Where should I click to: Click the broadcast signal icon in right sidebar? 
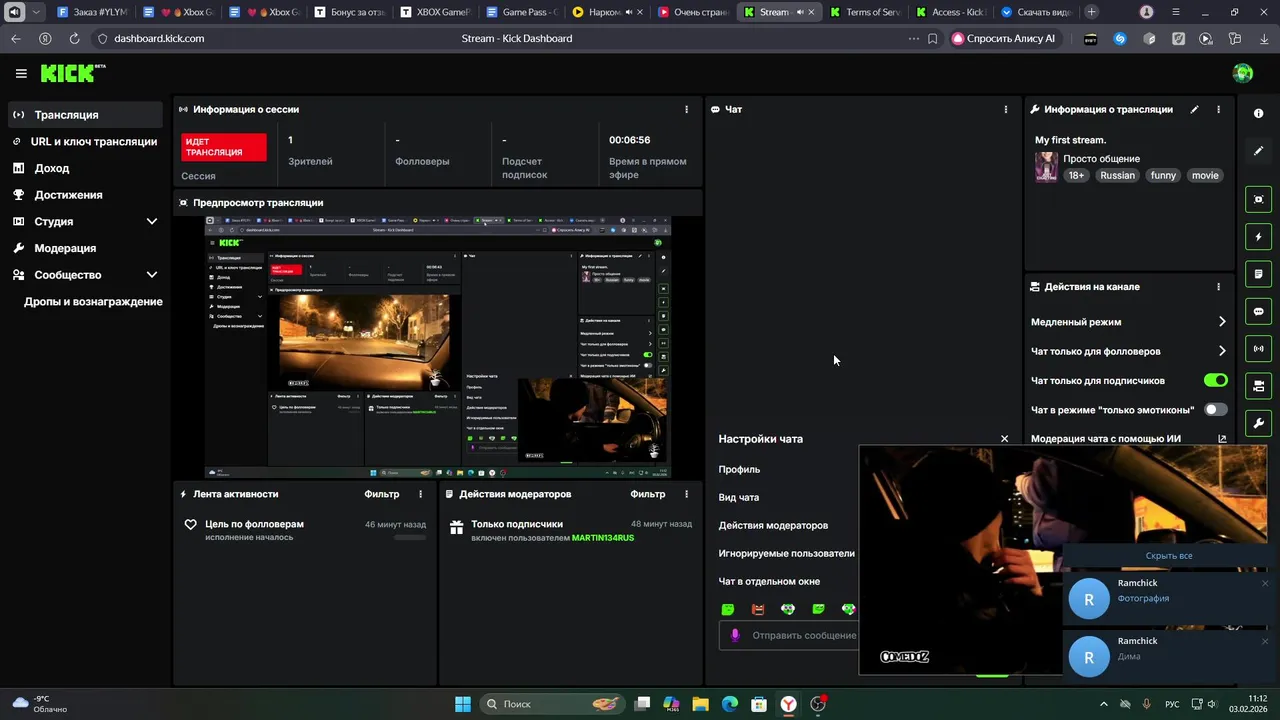point(1258,349)
